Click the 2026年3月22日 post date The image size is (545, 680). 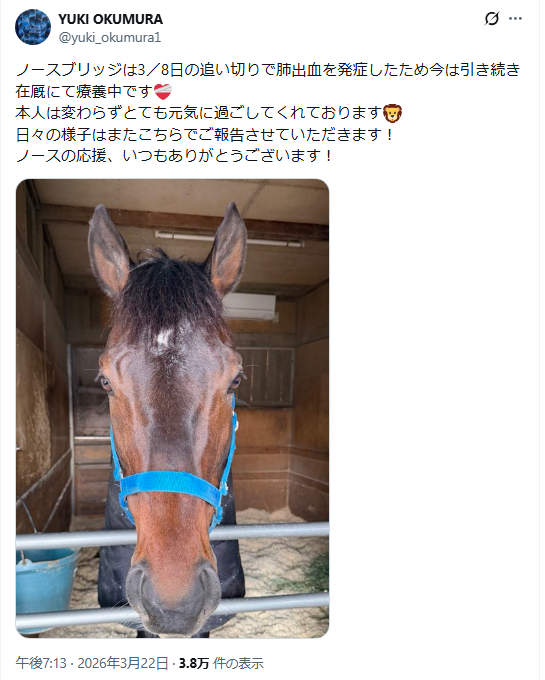point(123,663)
